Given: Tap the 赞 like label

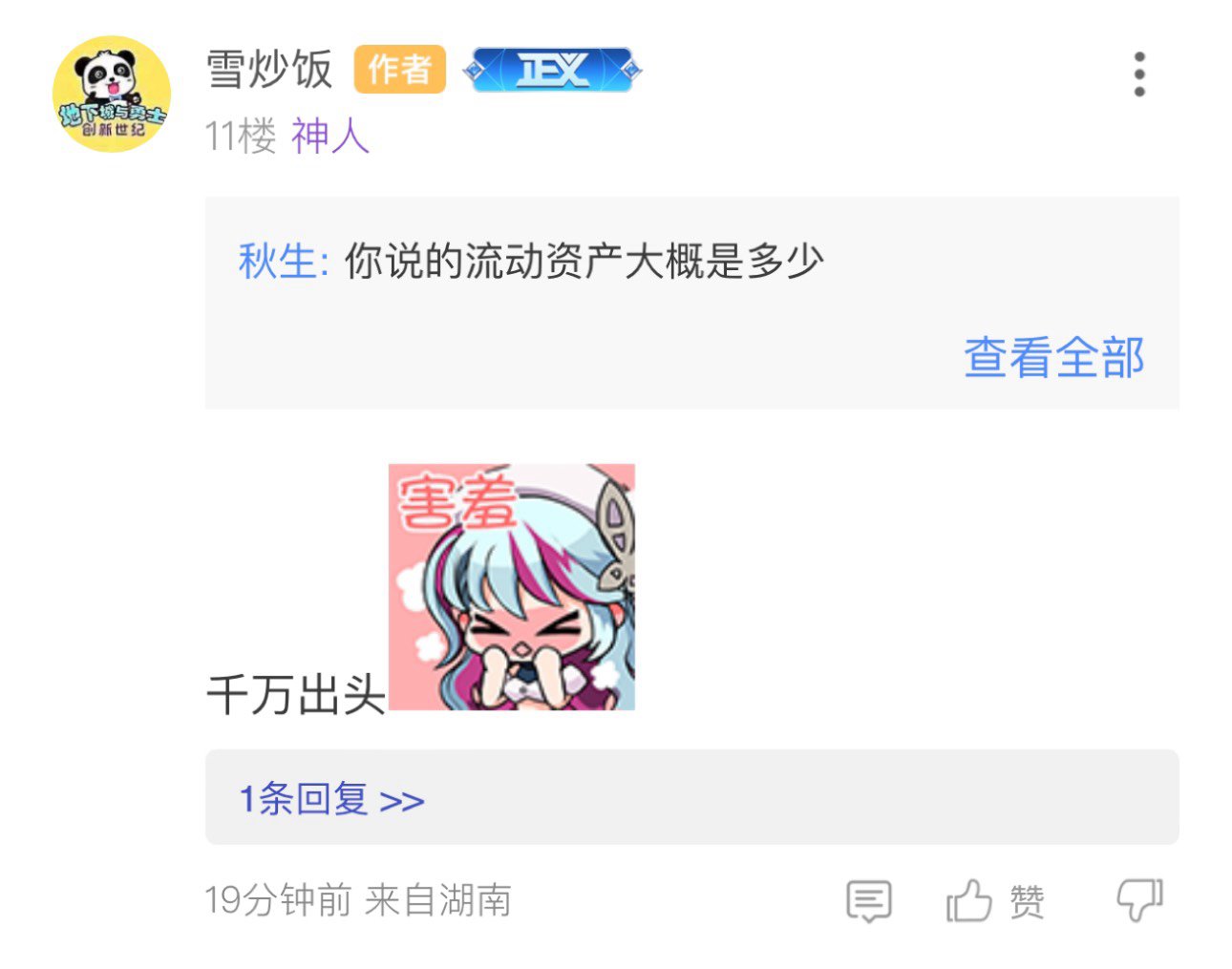Looking at the screenshot, I should tap(1027, 901).
